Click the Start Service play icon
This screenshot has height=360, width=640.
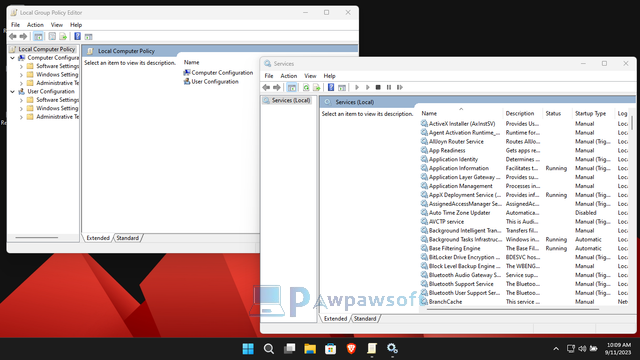(x=357, y=87)
